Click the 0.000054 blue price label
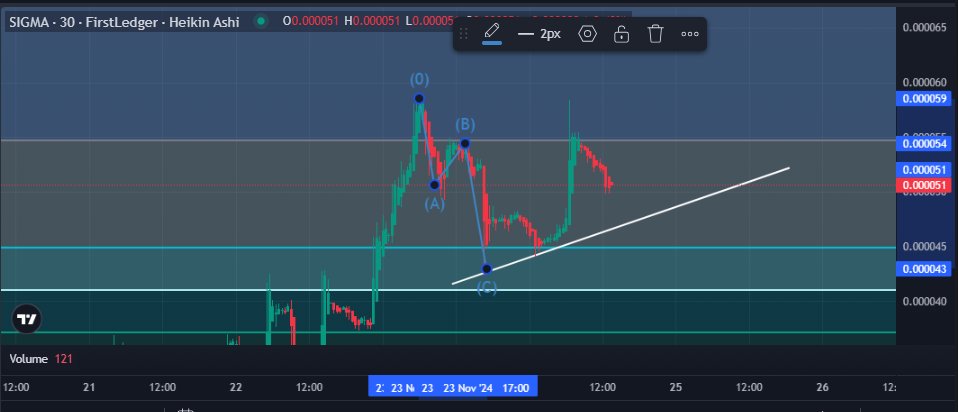Viewport: 958px width, 412px height. [x=925, y=144]
